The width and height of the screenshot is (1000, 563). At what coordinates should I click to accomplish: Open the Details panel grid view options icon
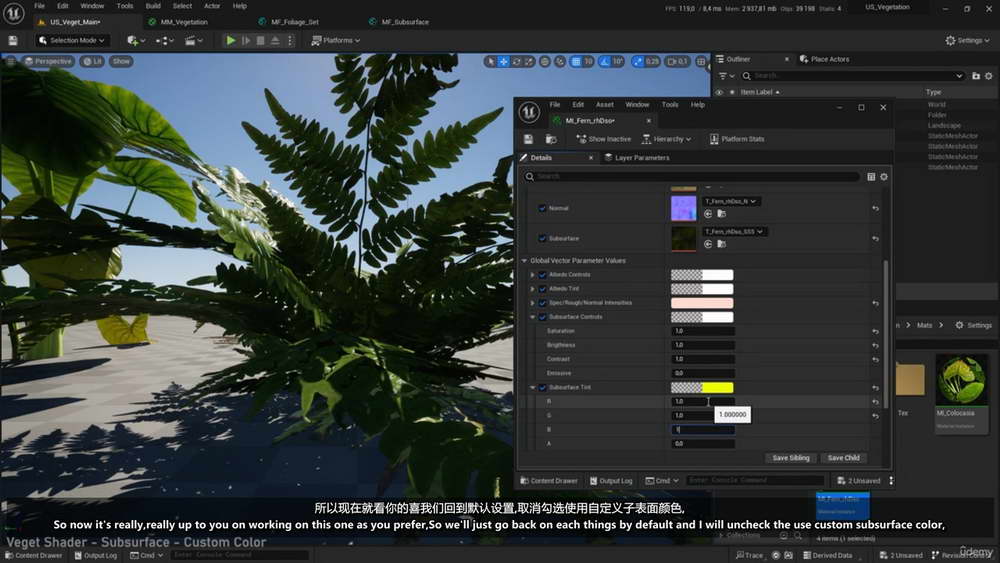tap(871, 177)
